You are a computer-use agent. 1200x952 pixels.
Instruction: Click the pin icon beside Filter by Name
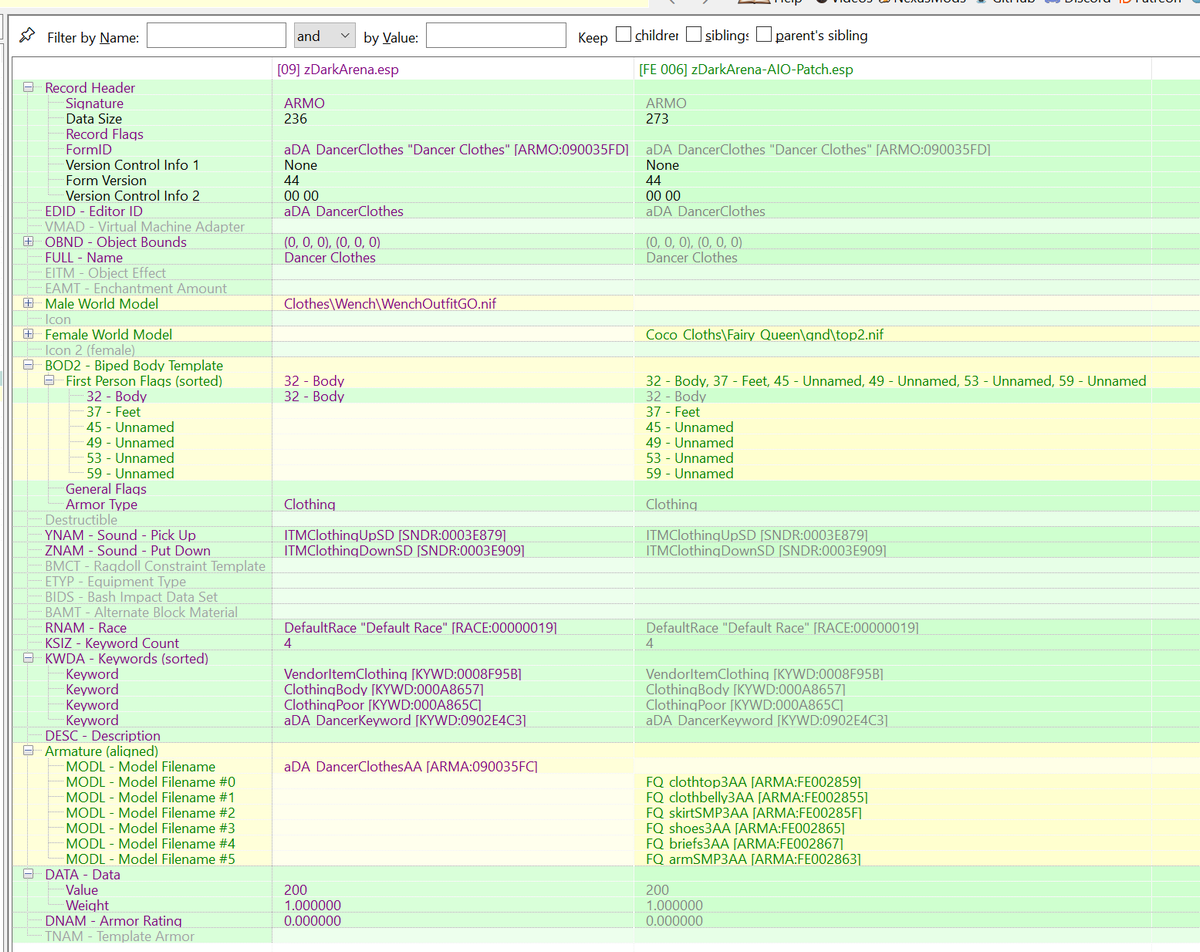click(x=28, y=35)
